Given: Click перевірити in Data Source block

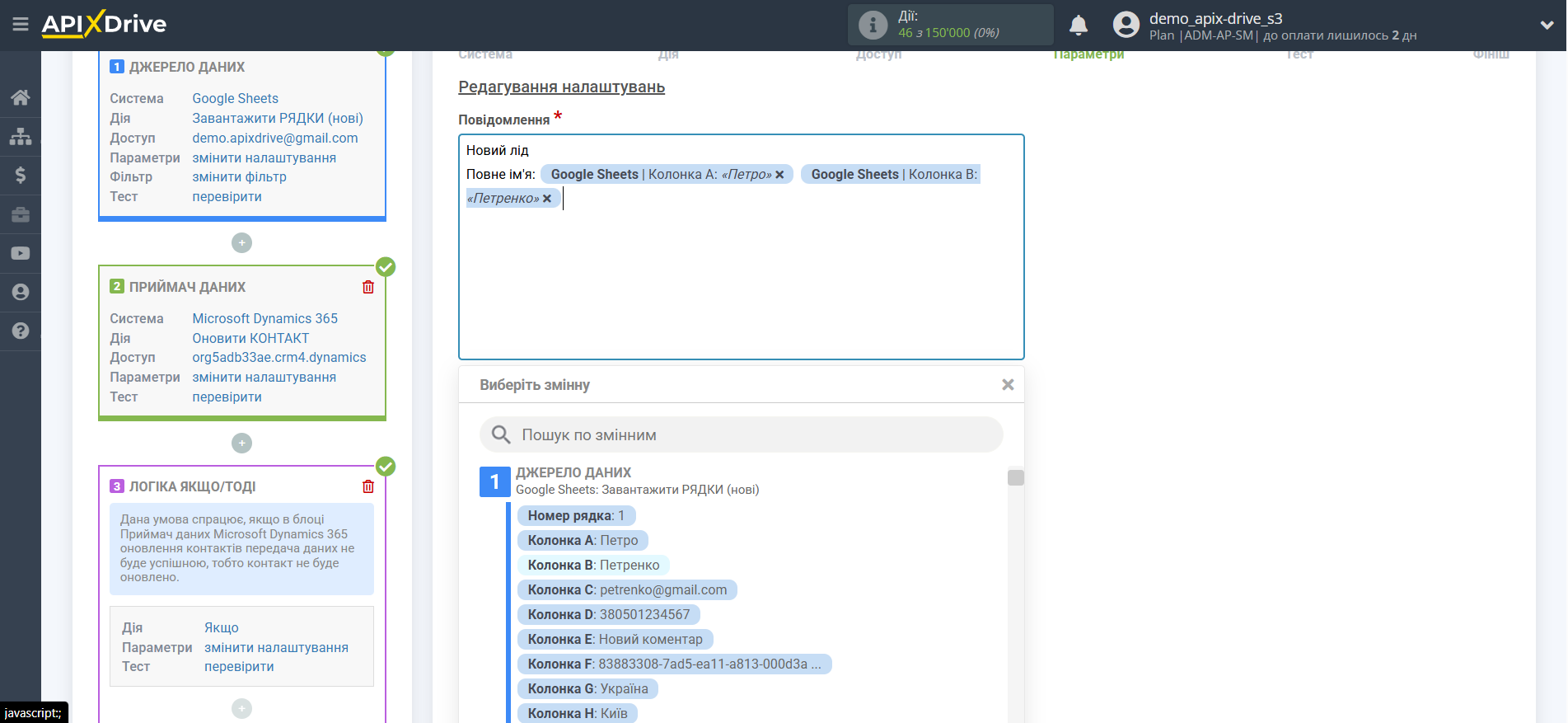Looking at the screenshot, I should (227, 196).
